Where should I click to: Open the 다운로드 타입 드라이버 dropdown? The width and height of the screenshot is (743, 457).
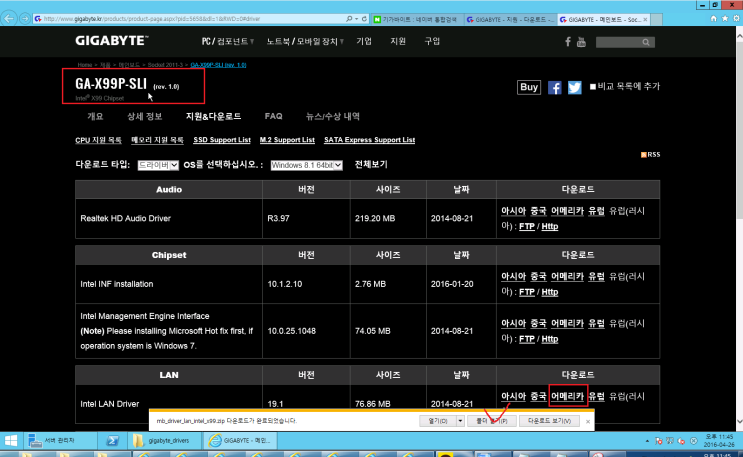tap(158, 165)
